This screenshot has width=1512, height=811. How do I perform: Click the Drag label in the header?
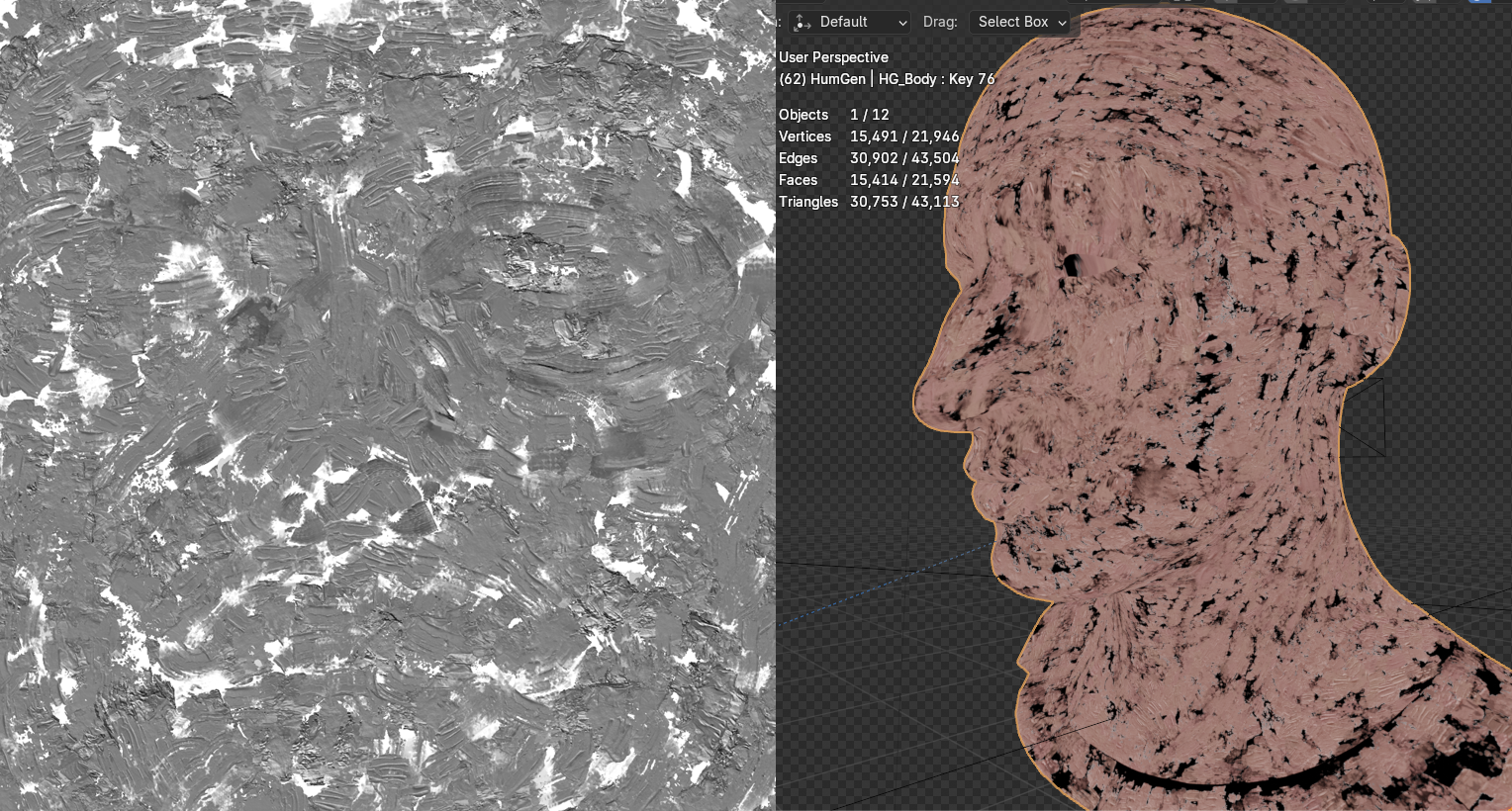point(939,22)
